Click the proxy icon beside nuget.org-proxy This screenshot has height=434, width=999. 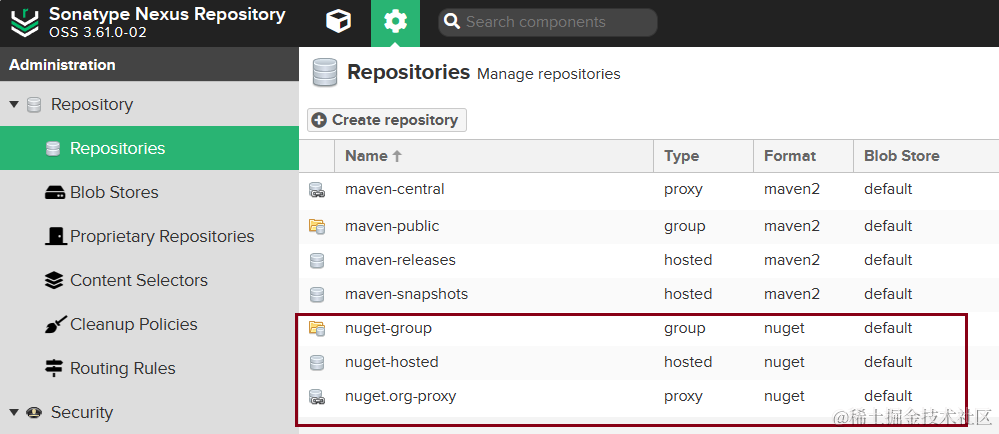tap(317, 397)
